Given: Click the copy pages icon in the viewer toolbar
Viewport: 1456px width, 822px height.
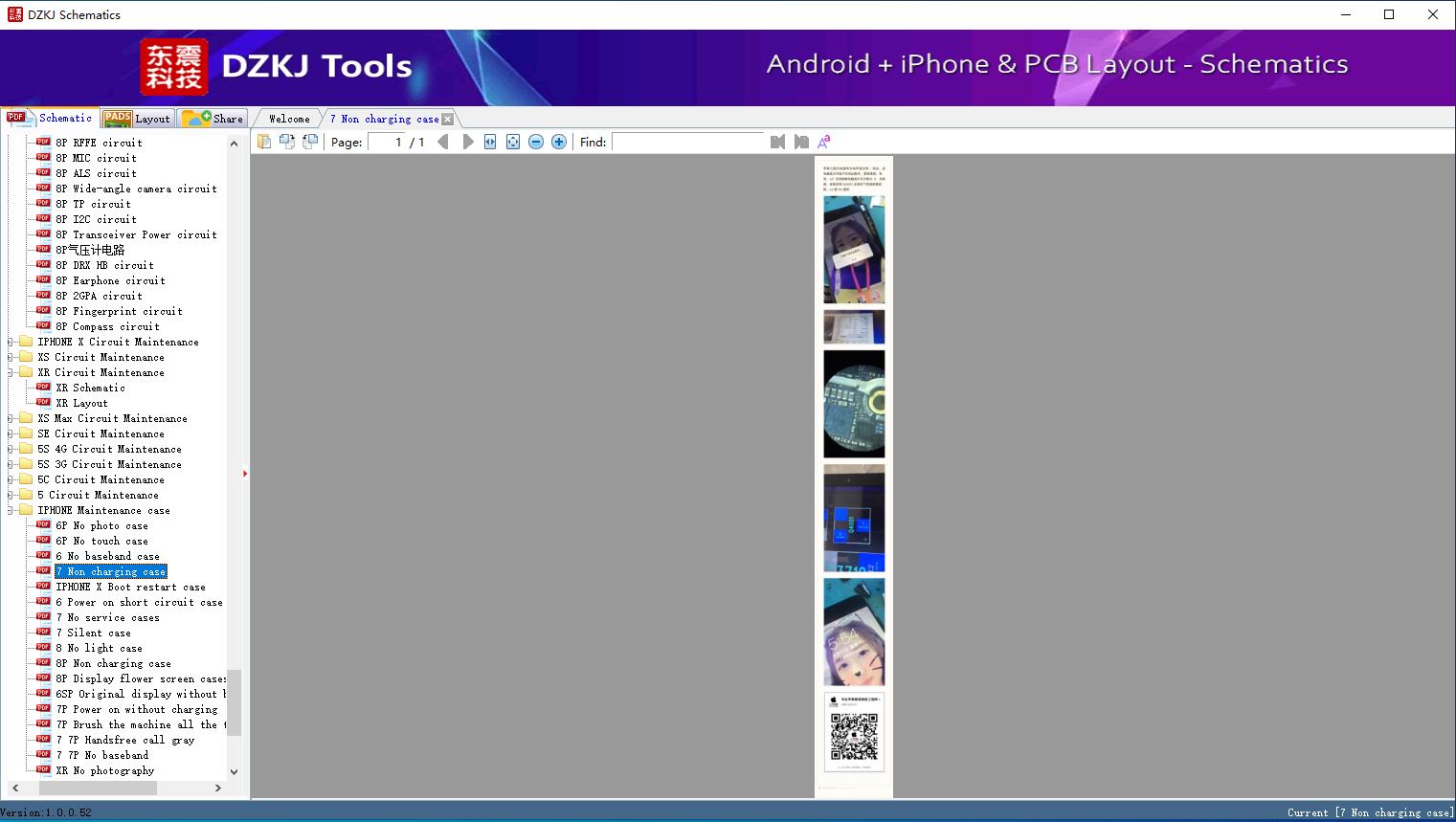Looking at the screenshot, I should click(264, 142).
